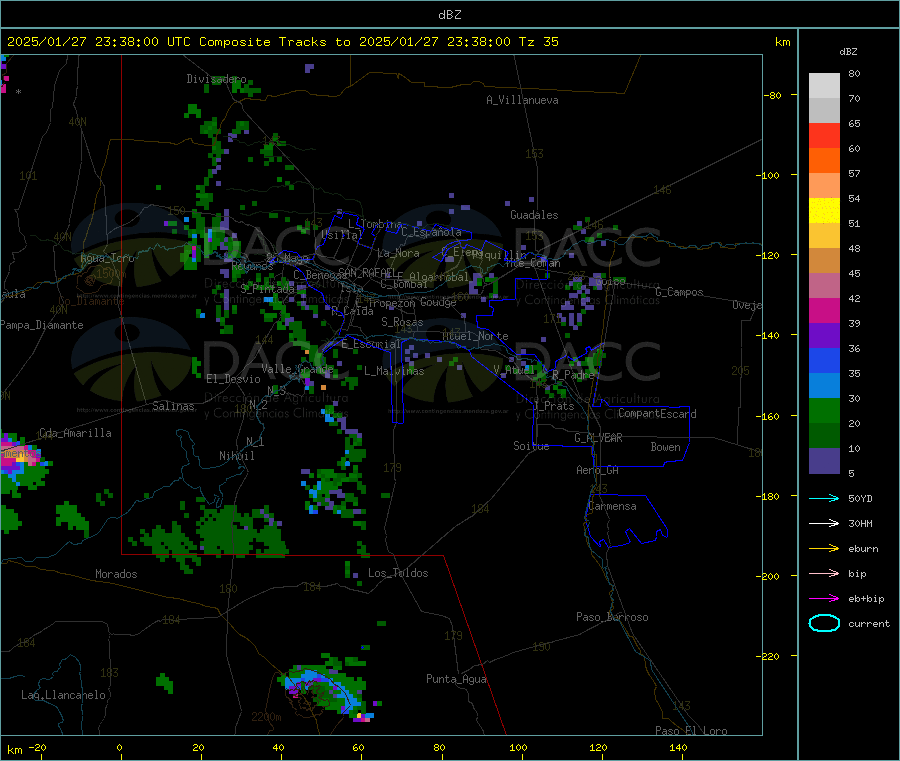
Task: Click the Lag.Llancanelo label
Action: pyautogui.click(x=63, y=695)
